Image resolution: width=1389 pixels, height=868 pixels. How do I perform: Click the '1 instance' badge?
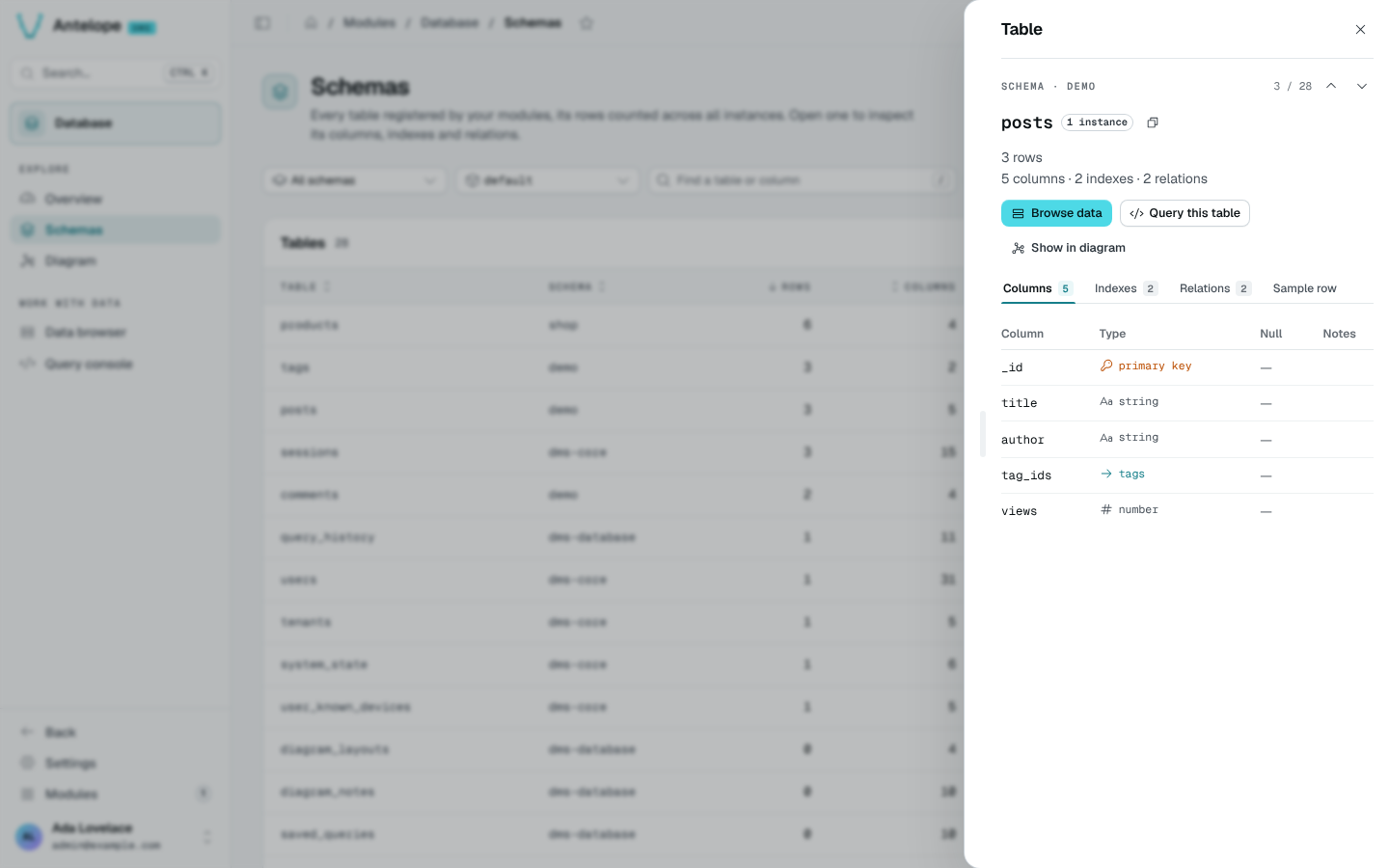[x=1098, y=122]
